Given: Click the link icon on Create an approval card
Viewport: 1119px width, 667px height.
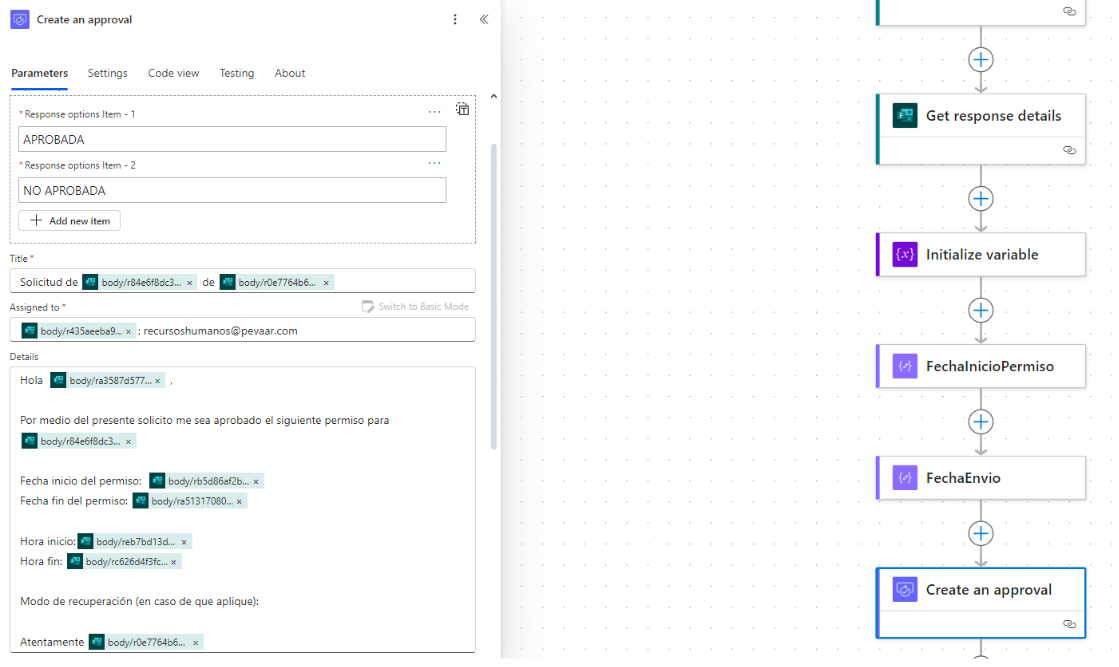Looking at the screenshot, I should [x=1069, y=624].
